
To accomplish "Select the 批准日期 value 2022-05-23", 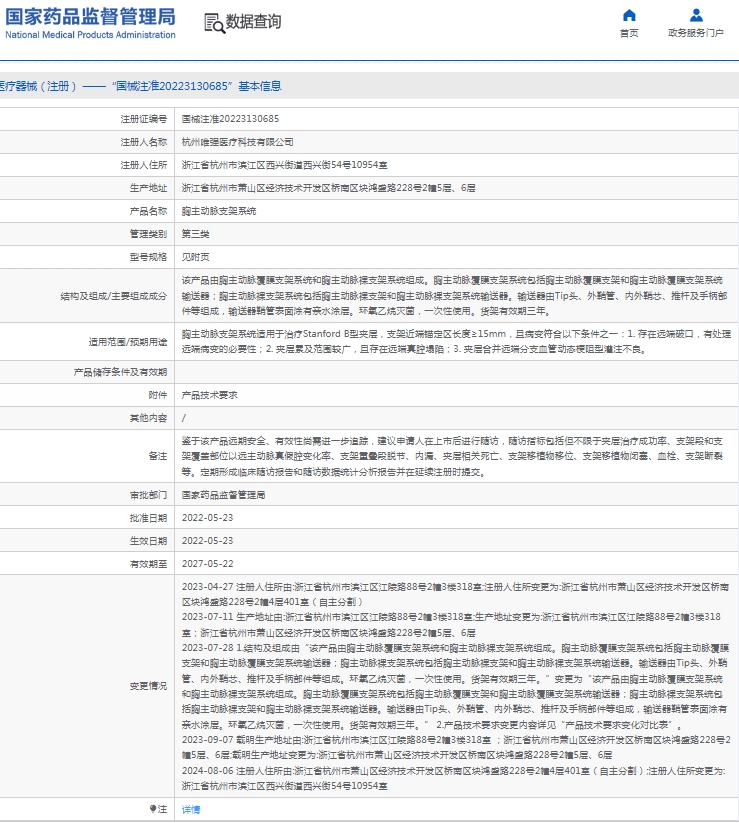I will [x=207, y=518].
